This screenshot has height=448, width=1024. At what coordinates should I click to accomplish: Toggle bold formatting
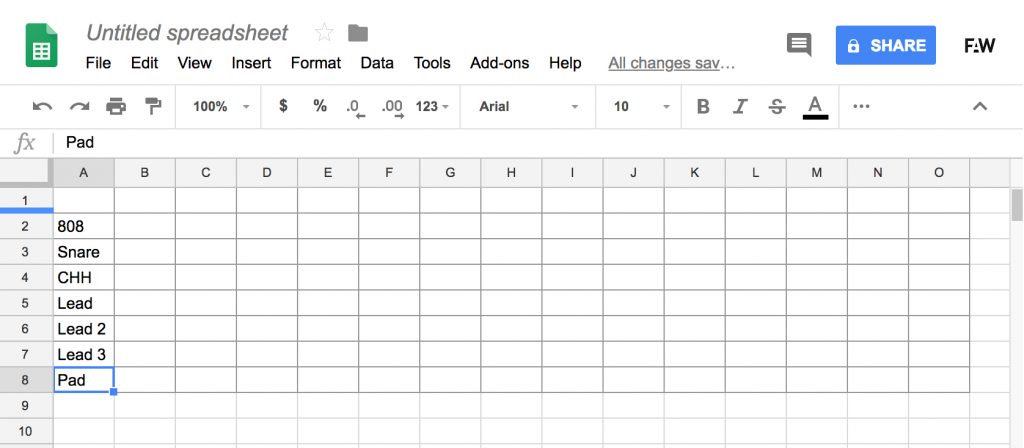(703, 106)
